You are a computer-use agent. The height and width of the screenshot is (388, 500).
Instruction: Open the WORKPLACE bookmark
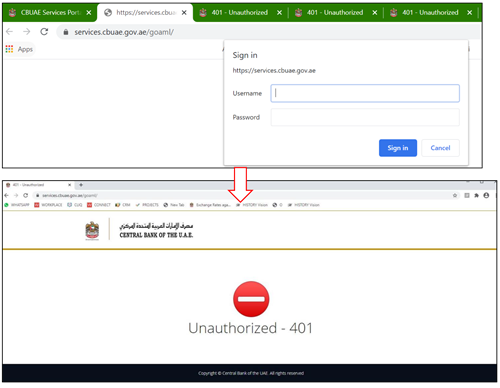tap(48, 205)
